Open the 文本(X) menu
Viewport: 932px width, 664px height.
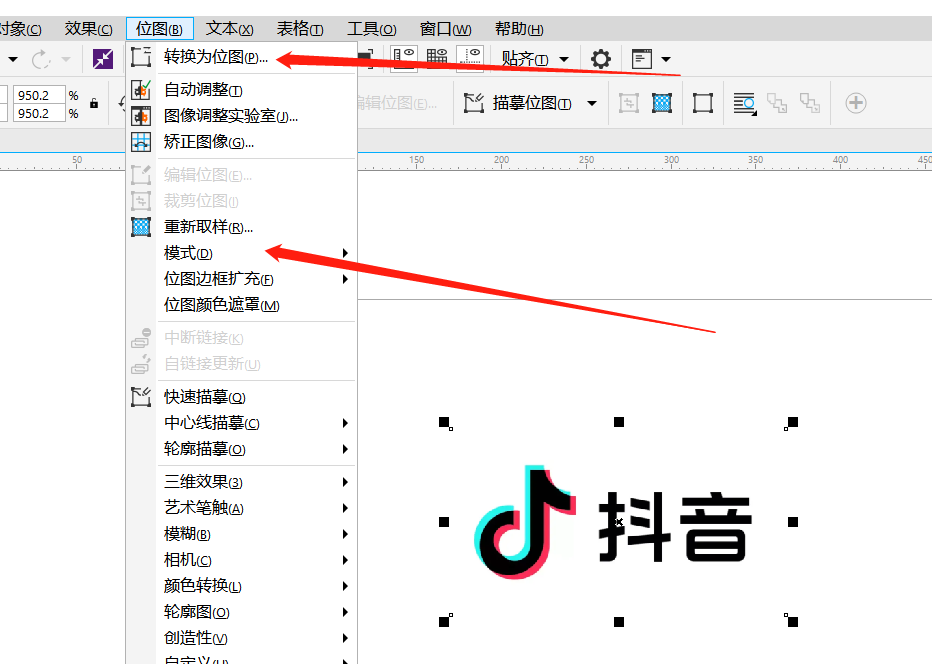pyautogui.click(x=229, y=29)
